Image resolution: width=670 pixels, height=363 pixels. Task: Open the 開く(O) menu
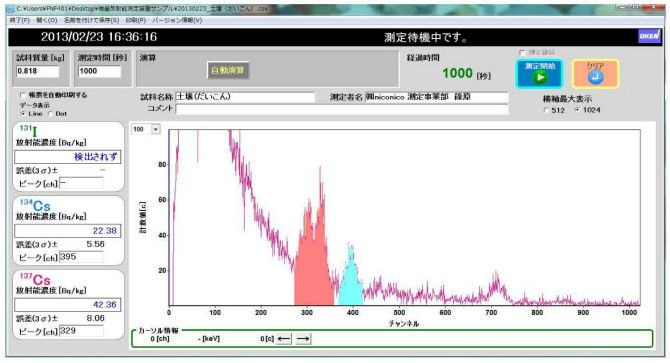coord(47,20)
